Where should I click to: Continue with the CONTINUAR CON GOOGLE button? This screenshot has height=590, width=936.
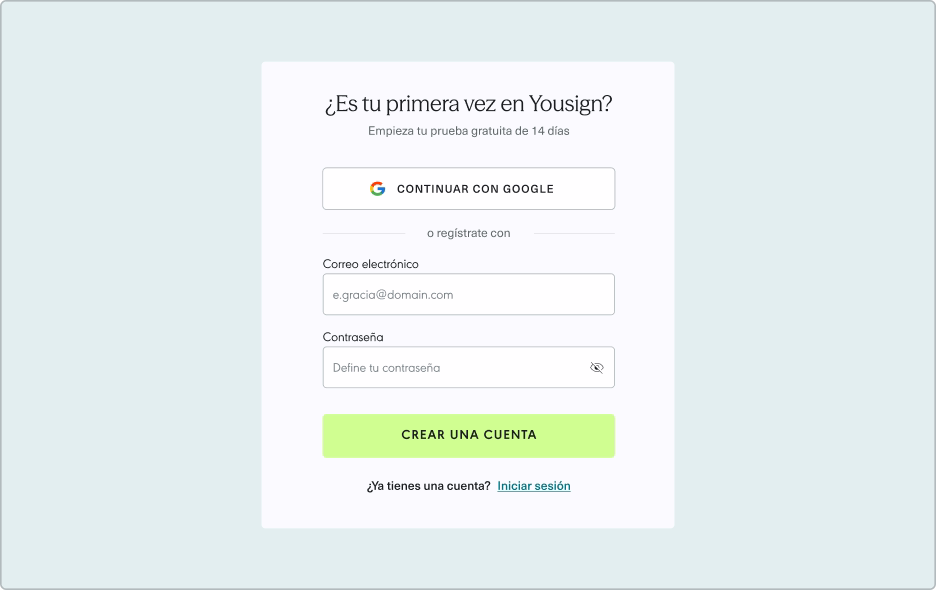(x=469, y=189)
